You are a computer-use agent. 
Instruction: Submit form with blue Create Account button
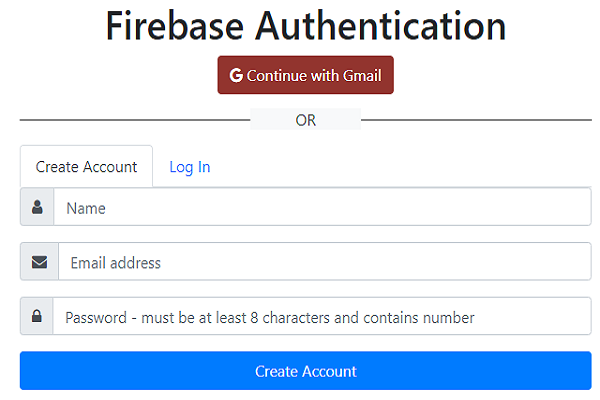[x=305, y=371]
